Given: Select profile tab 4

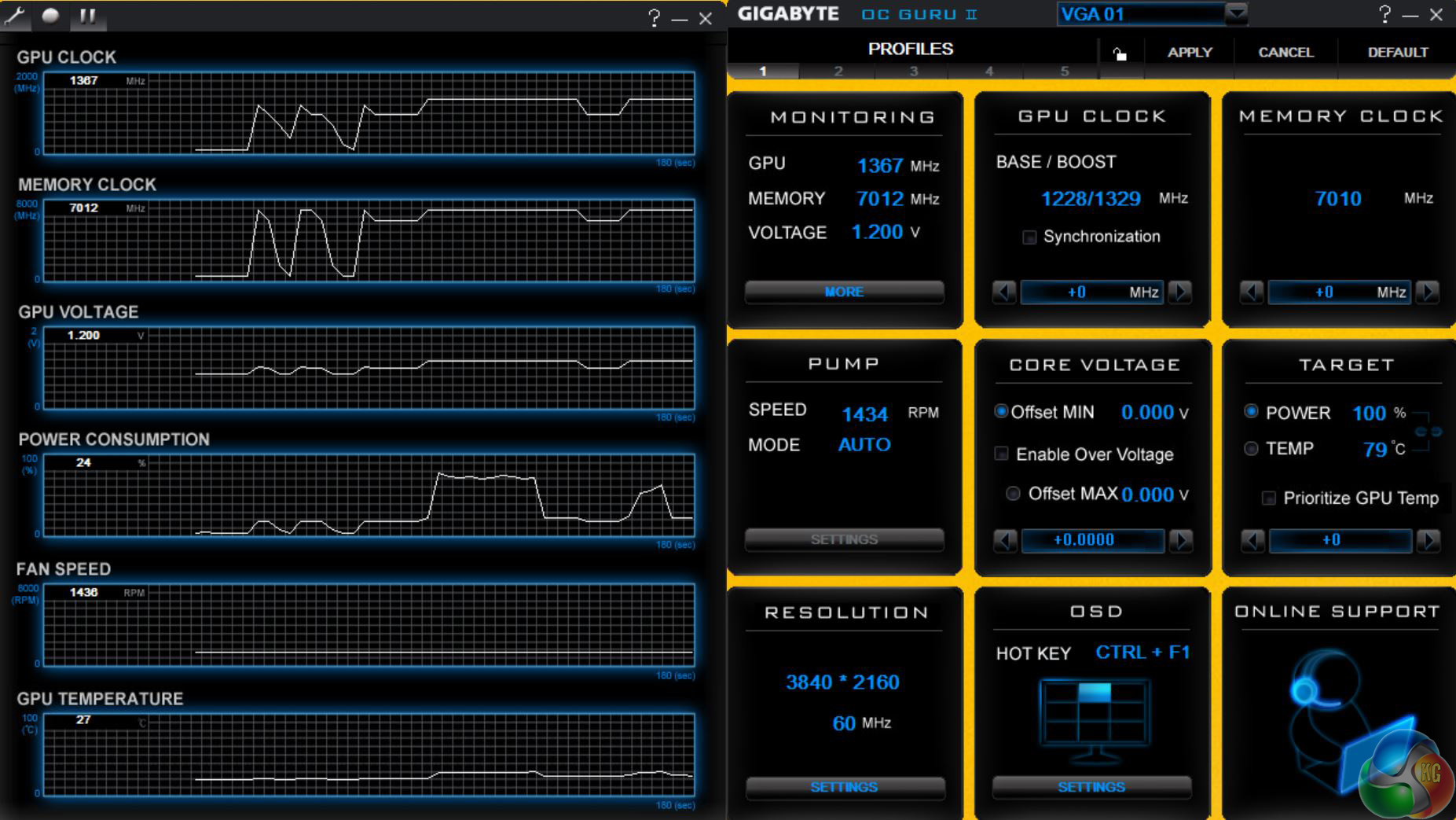Looking at the screenshot, I should [989, 72].
